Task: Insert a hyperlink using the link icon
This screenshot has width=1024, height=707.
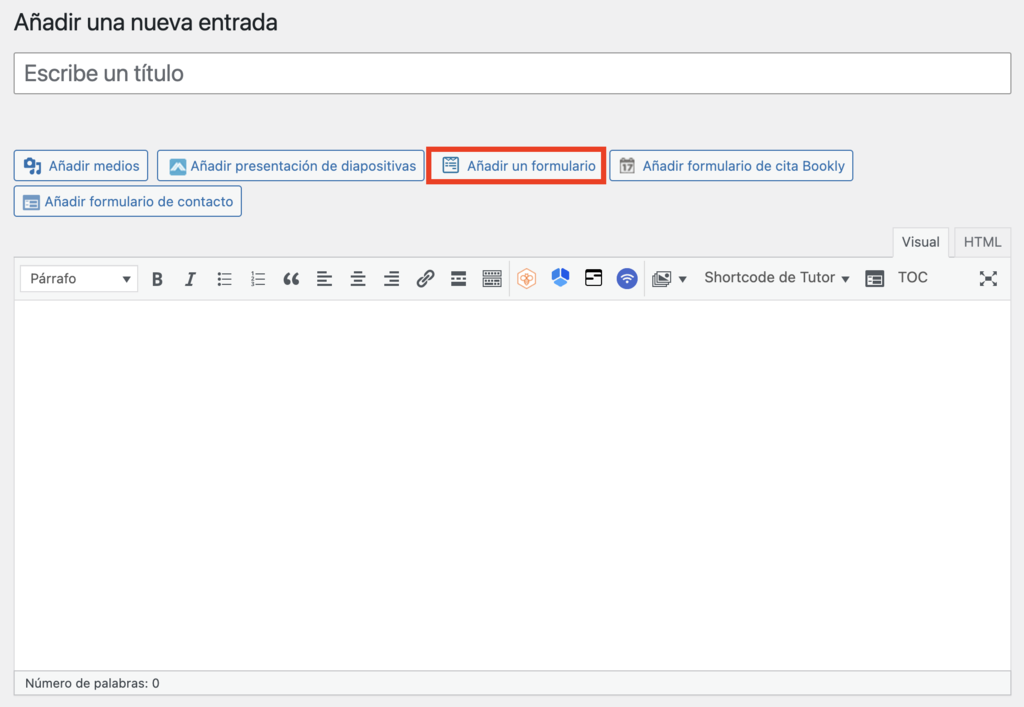Action: 425,278
